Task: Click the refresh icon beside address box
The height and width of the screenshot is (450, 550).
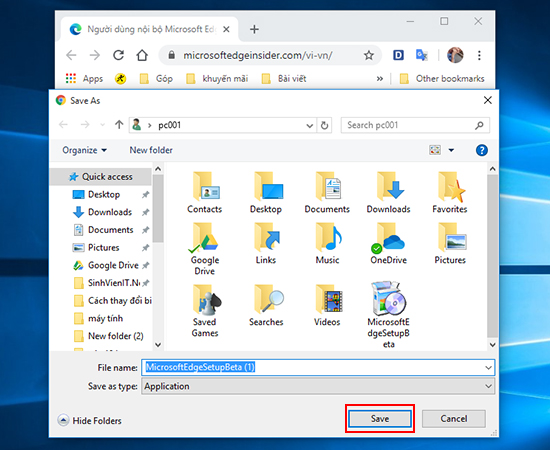Action: pos(324,125)
